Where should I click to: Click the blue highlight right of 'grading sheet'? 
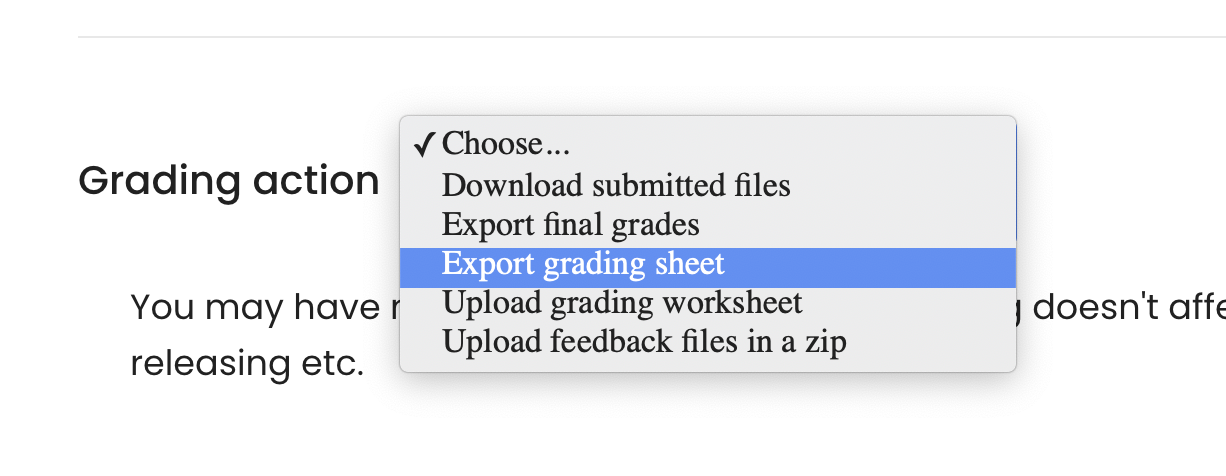(868, 264)
